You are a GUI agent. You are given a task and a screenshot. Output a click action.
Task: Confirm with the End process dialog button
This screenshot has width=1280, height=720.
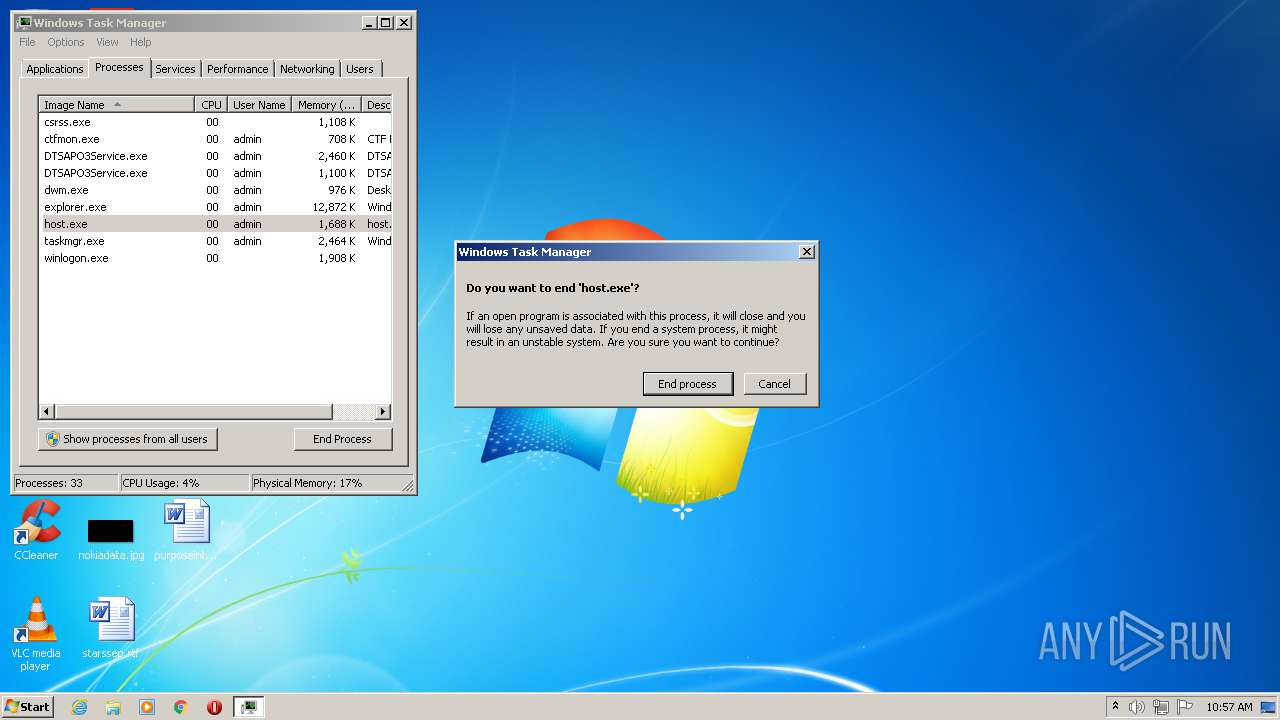click(x=687, y=384)
